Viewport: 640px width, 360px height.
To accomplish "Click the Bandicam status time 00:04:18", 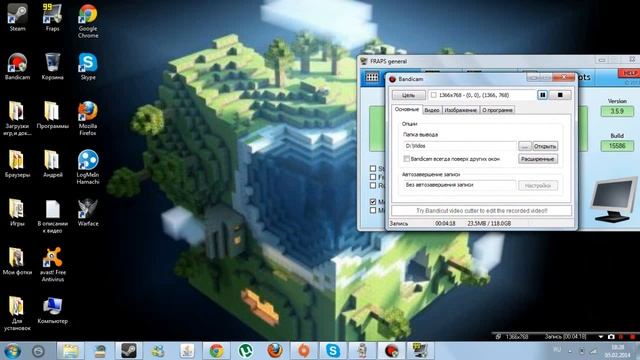I will coord(445,223).
